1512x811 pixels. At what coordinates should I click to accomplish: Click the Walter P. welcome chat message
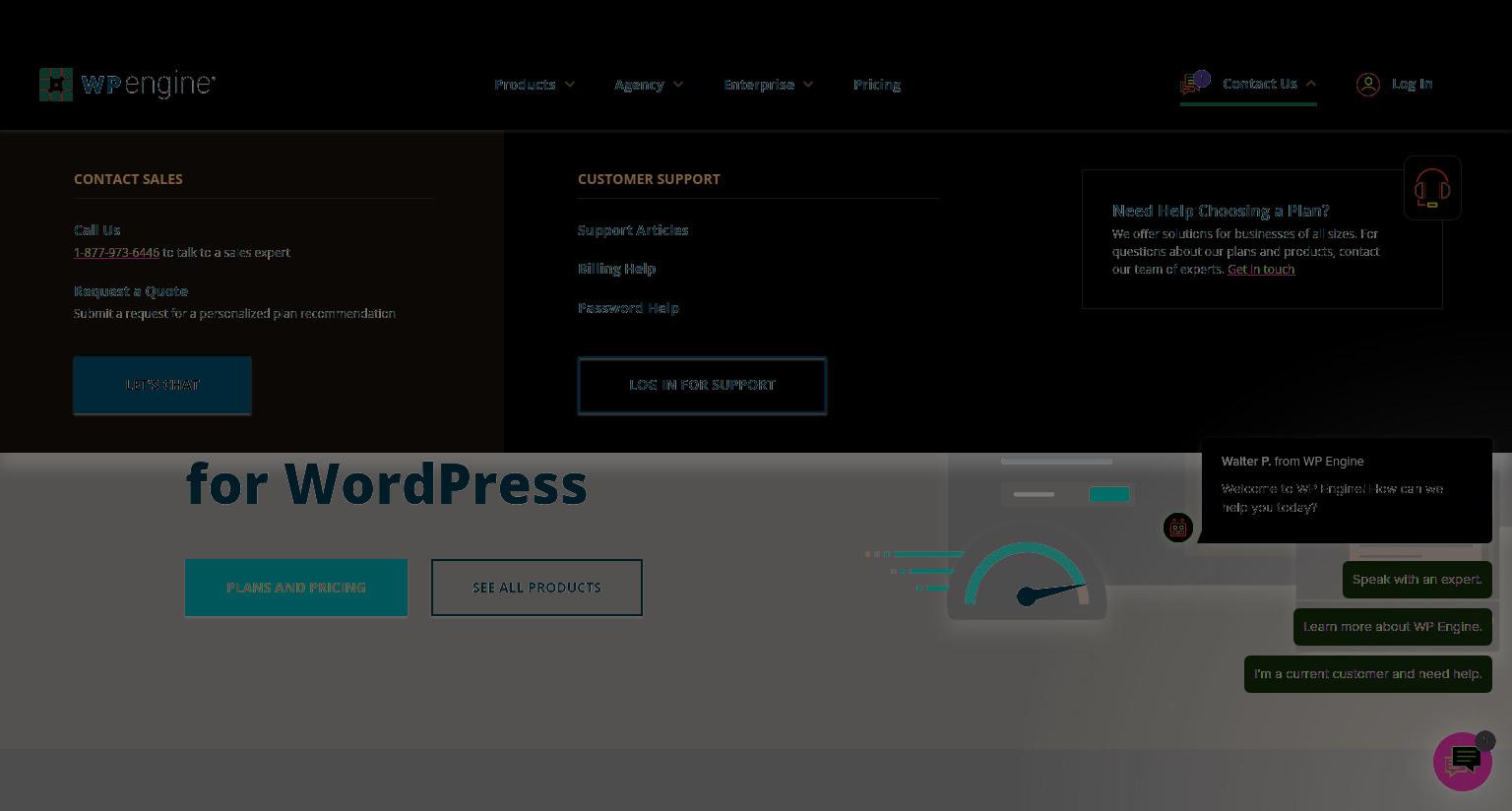pos(1347,490)
